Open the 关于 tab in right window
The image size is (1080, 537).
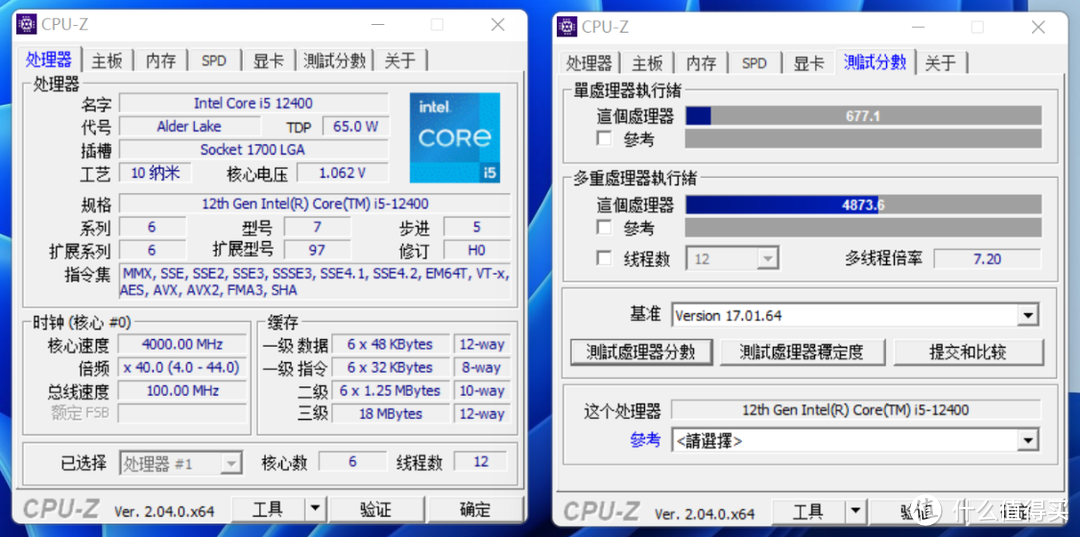click(x=940, y=63)
